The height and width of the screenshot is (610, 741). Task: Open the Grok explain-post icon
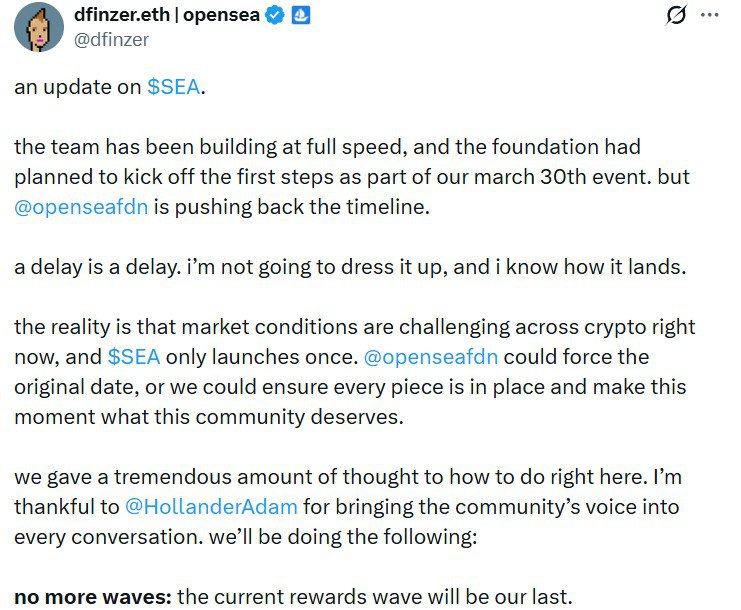(x=675, y=16)
